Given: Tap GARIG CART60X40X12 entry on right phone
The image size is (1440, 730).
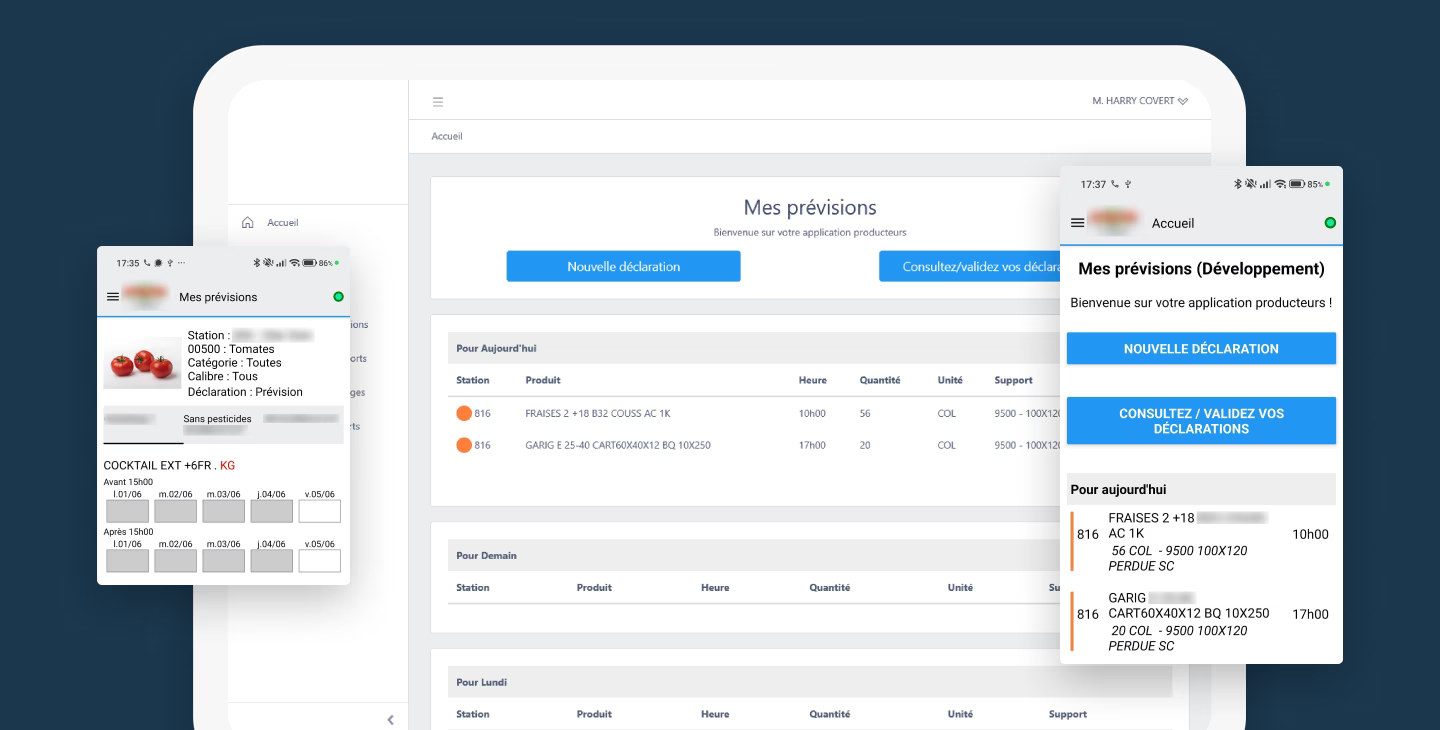Looking at the screenshot, I should pos(1203,622).
